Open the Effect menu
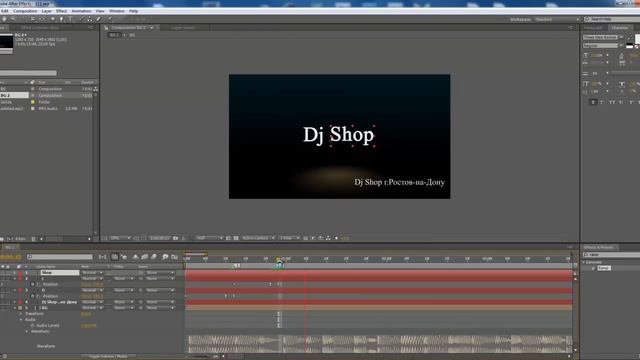 click(x=61, y=11)
